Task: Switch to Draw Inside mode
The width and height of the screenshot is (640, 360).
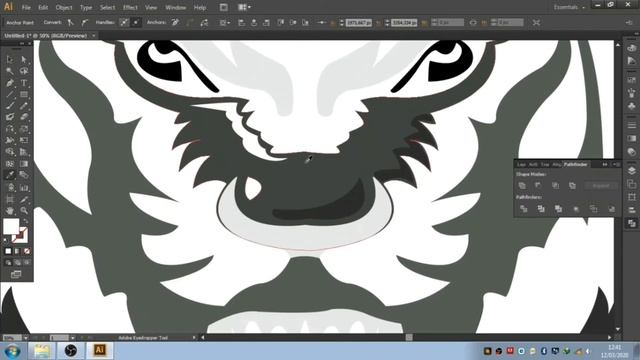Action: [27, 263]
